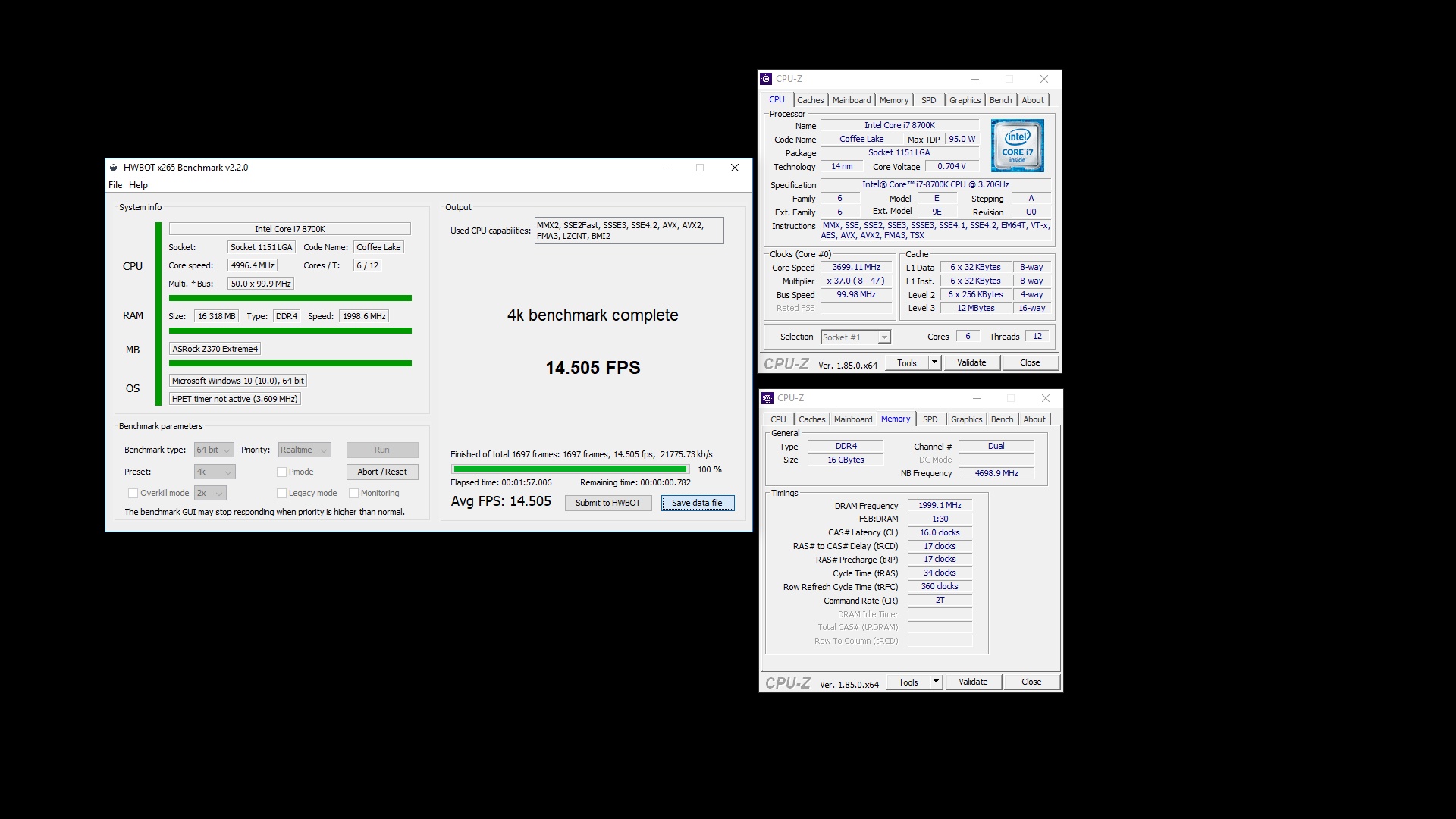1456x819 pixels.
Task: Toggle the Legacy mode checkbox
Action: pos(281,493)
